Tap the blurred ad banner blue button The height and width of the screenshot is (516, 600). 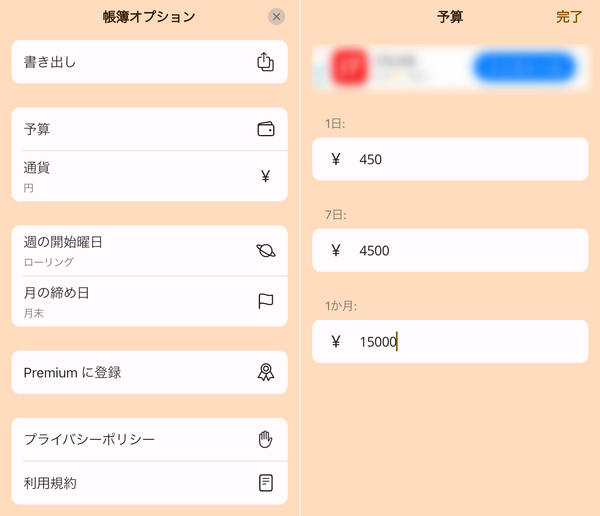tap(525, 68)
